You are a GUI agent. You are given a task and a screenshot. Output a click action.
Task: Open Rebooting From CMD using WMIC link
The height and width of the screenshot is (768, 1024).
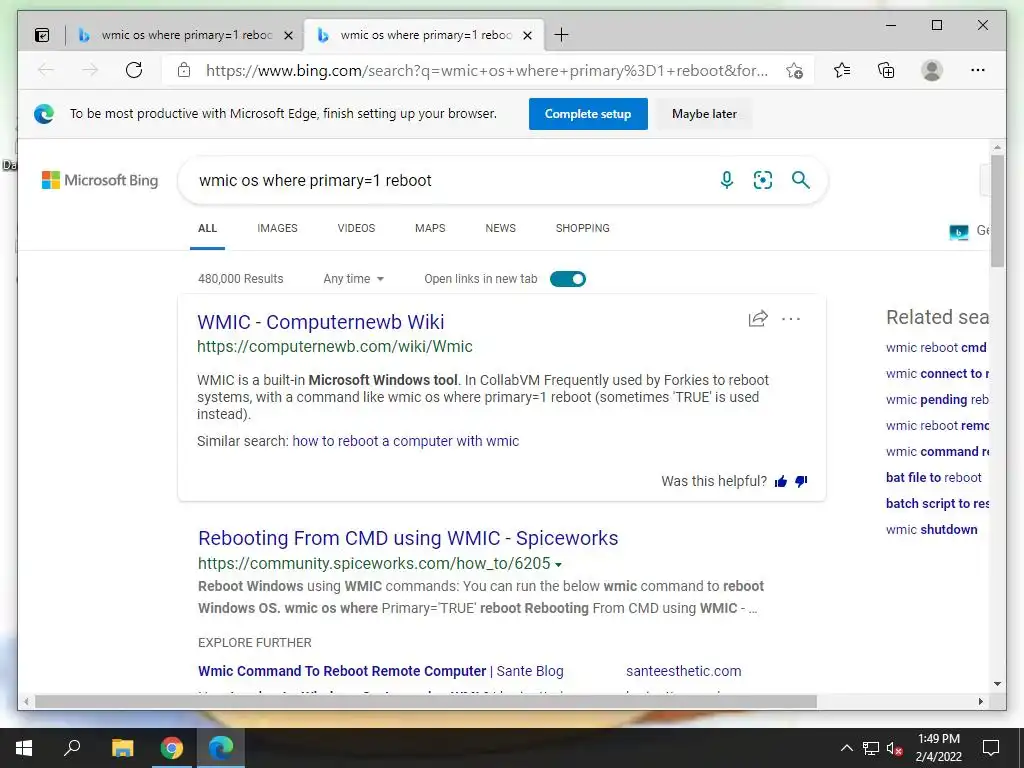pyautogui.click(x=408, y=538)
